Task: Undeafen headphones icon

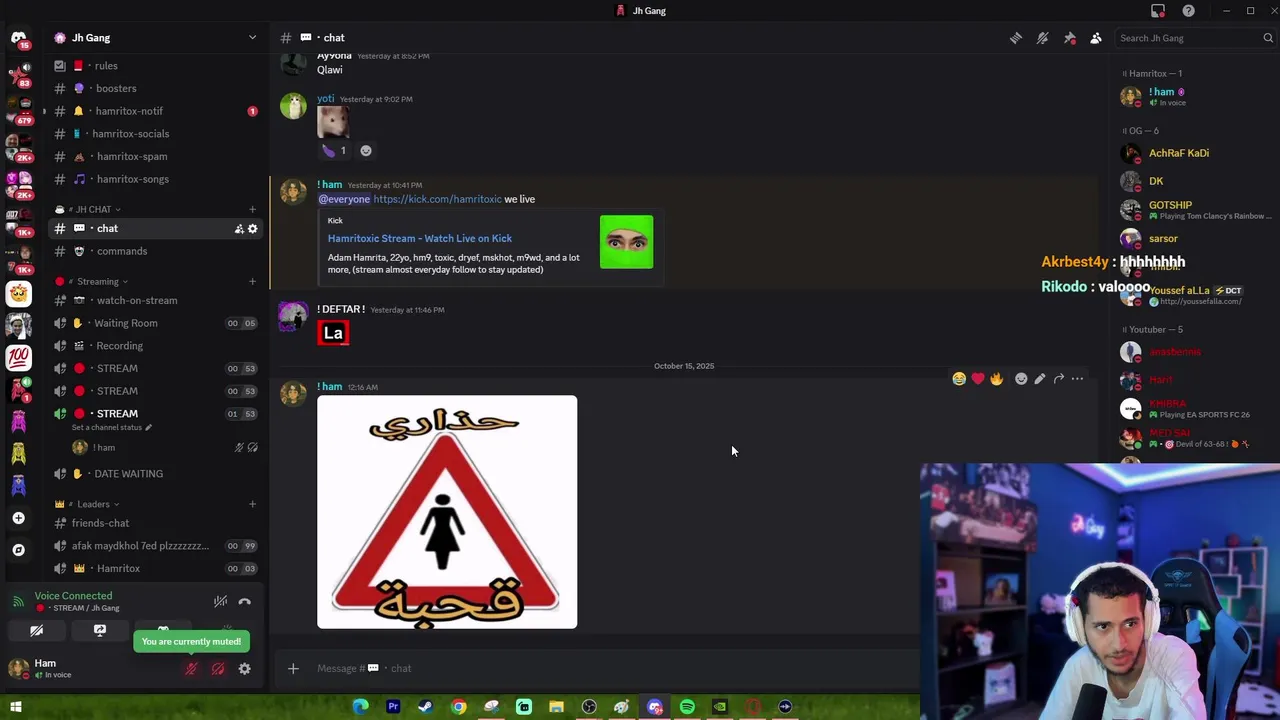Action: [x=218, y=669]
